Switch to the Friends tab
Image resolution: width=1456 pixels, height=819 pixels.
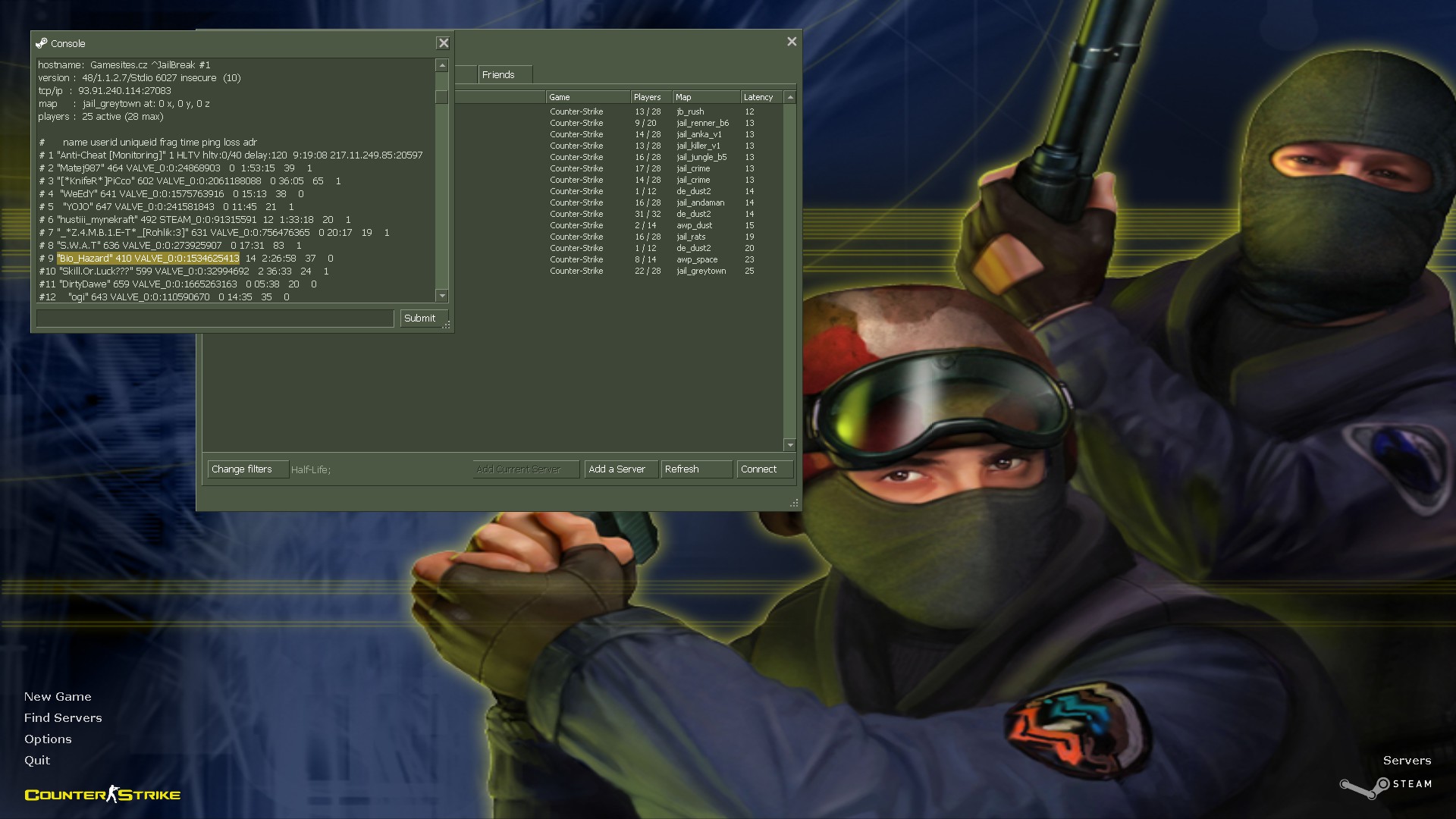tap(504, 74)
